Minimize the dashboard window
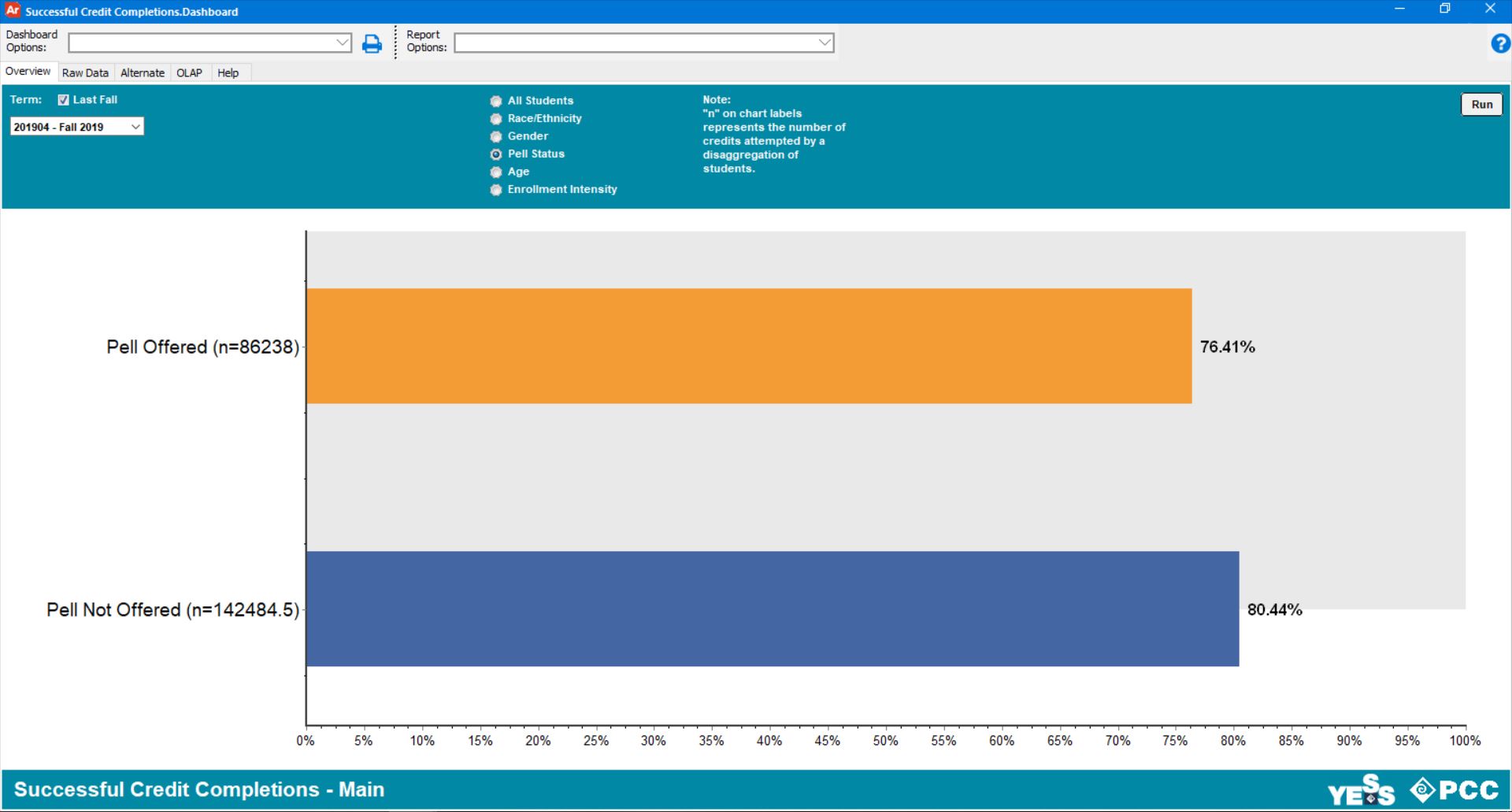This screenshot has width=1512, height=812. pos(1399,9)
